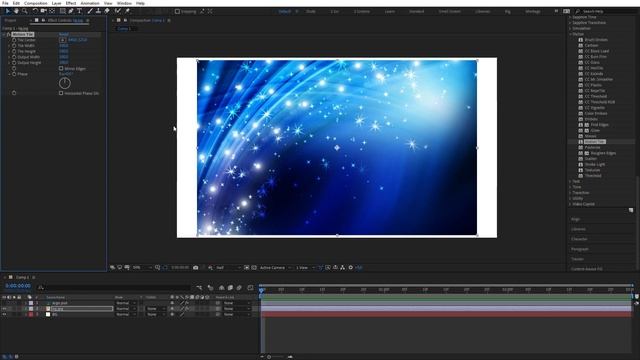Open viewer magnification dropdown showing 50%
Viewport: 640px width, 360px height.
point(142,268)
